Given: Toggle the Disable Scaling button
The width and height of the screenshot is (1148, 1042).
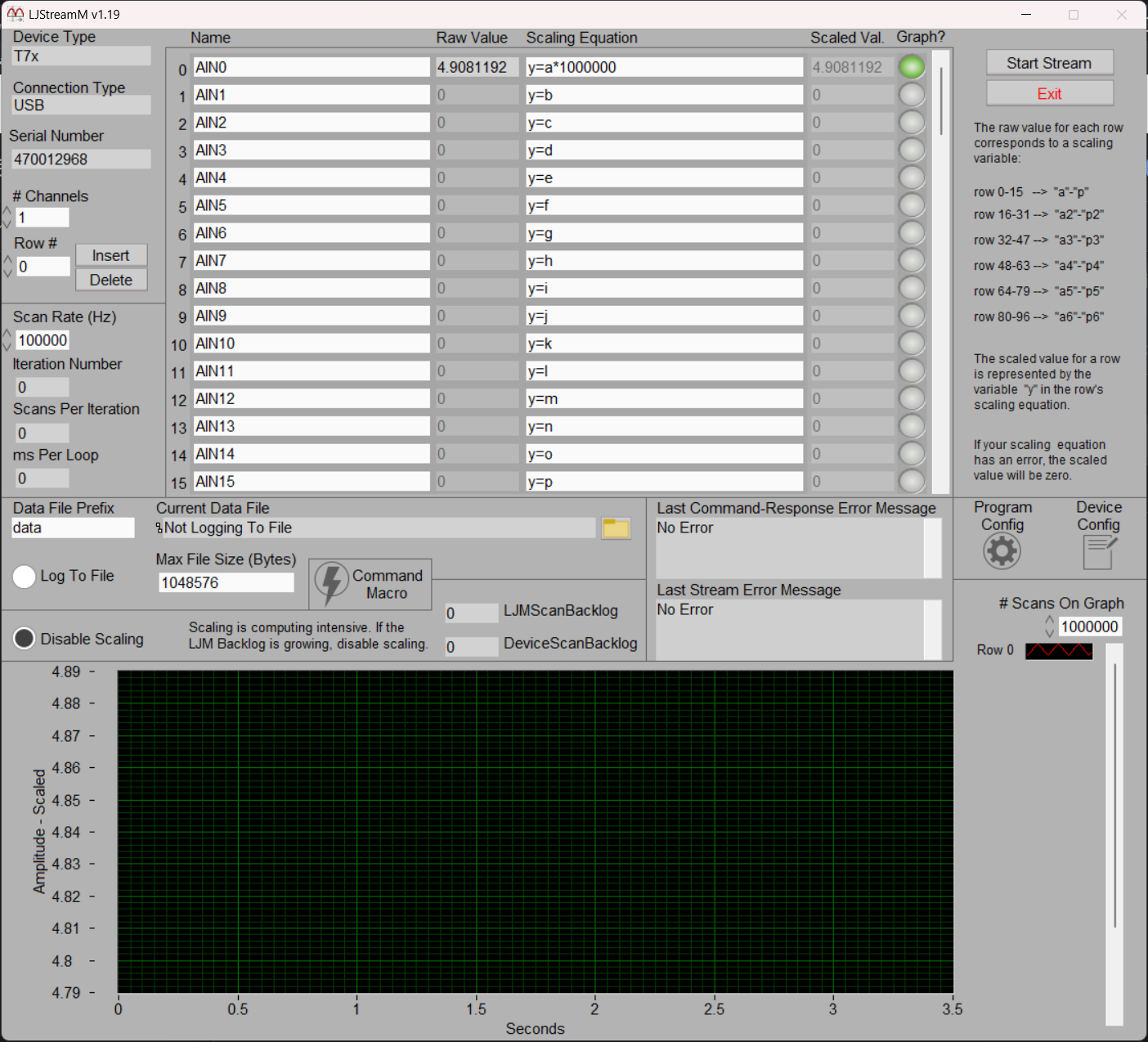Looking at the screenshot, I should point(25,639).
